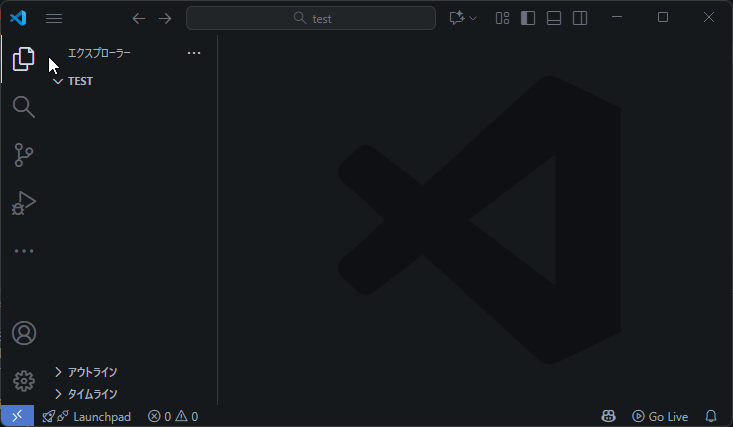Open the Copilot chat icon
Screen dimensions: 733x427
click(457, 18)
